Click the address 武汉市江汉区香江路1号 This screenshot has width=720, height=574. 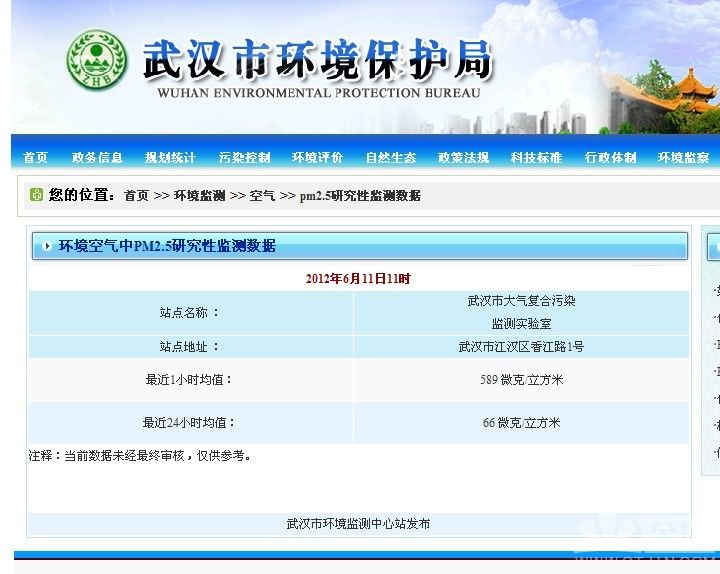point(521,347)
